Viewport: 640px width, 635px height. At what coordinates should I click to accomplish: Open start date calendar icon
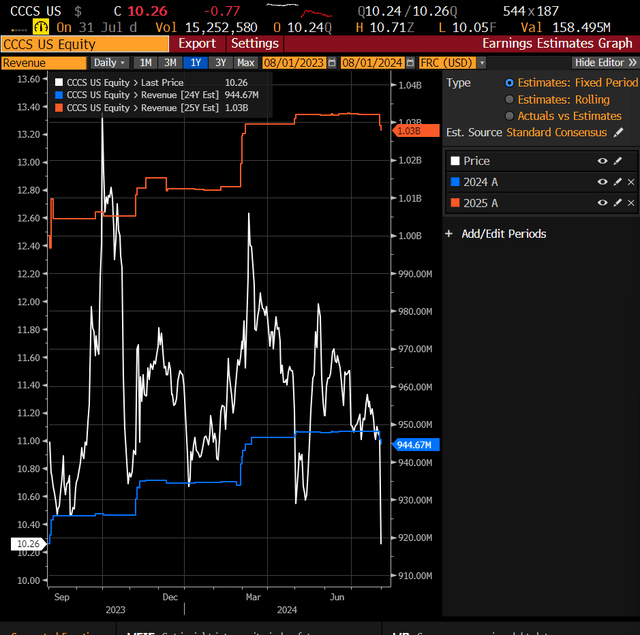point(332,63)
